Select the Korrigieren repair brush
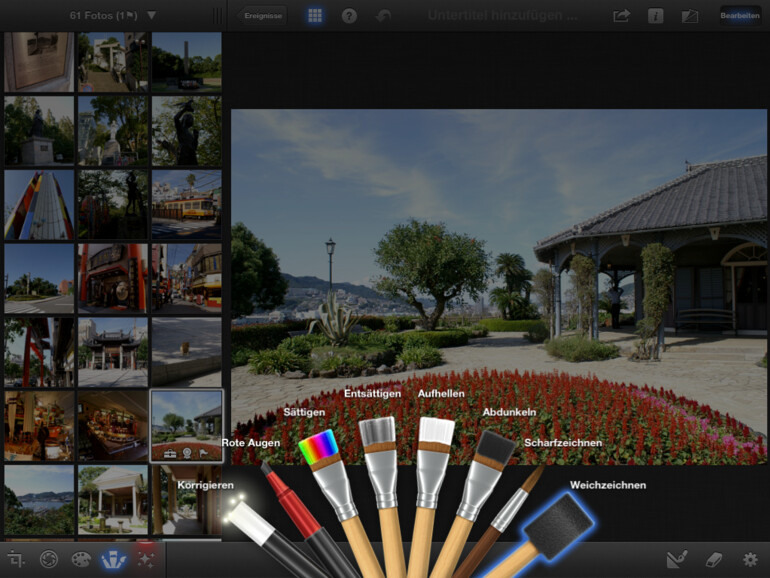Screen dimensions: 770x578 (x=243, y=517)
